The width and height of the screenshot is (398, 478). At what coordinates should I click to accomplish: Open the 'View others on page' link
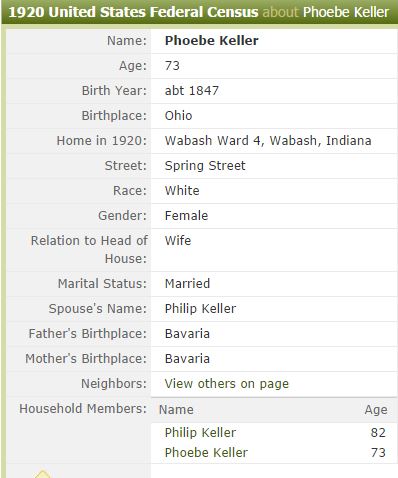pos(227,384)
